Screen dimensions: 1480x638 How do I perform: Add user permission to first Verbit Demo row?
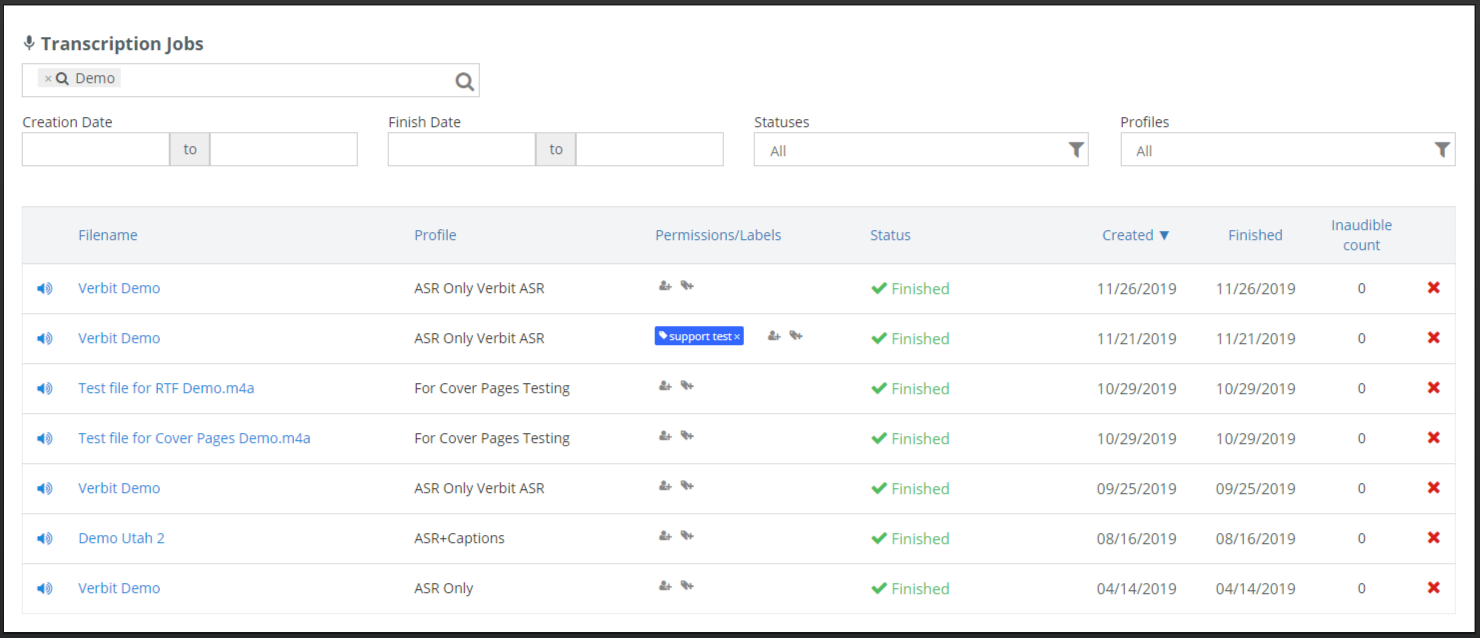click(665, 286)
